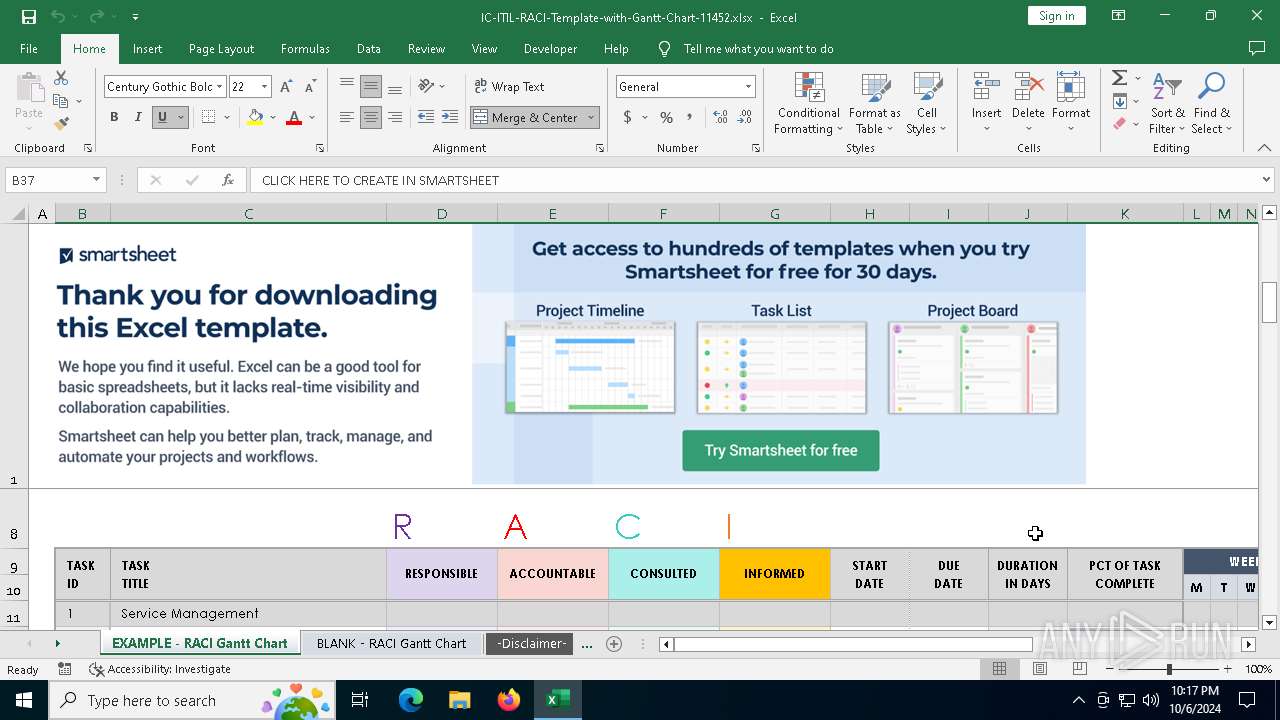This screenshot has width=1280, height=720.
Task: Apply Accounting number format dollar icon
Action: point(628,117)
